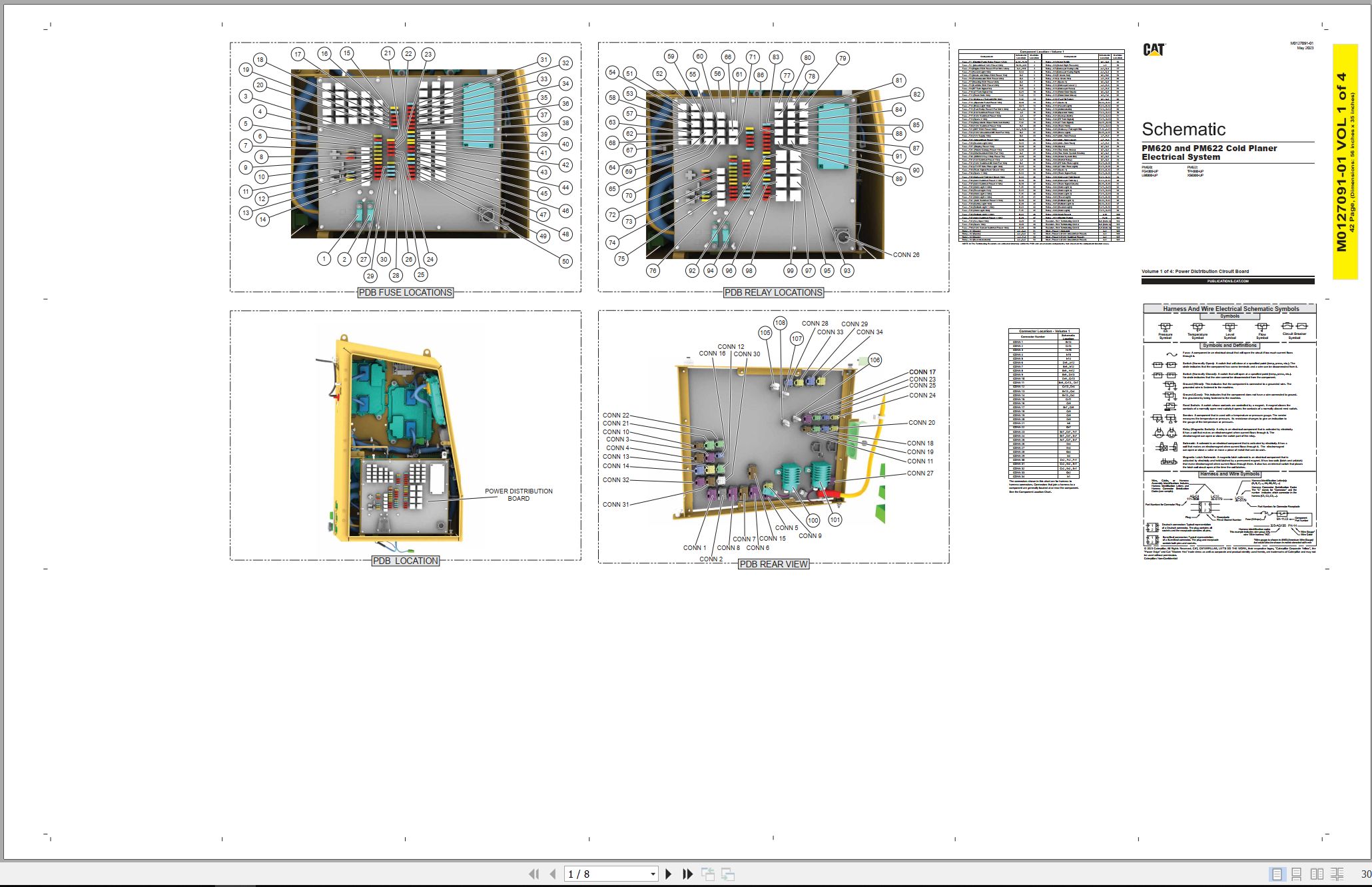
Task: Click callout 106 in the PDB rear view
Action: pyautogui.click(x=874, y=360)
